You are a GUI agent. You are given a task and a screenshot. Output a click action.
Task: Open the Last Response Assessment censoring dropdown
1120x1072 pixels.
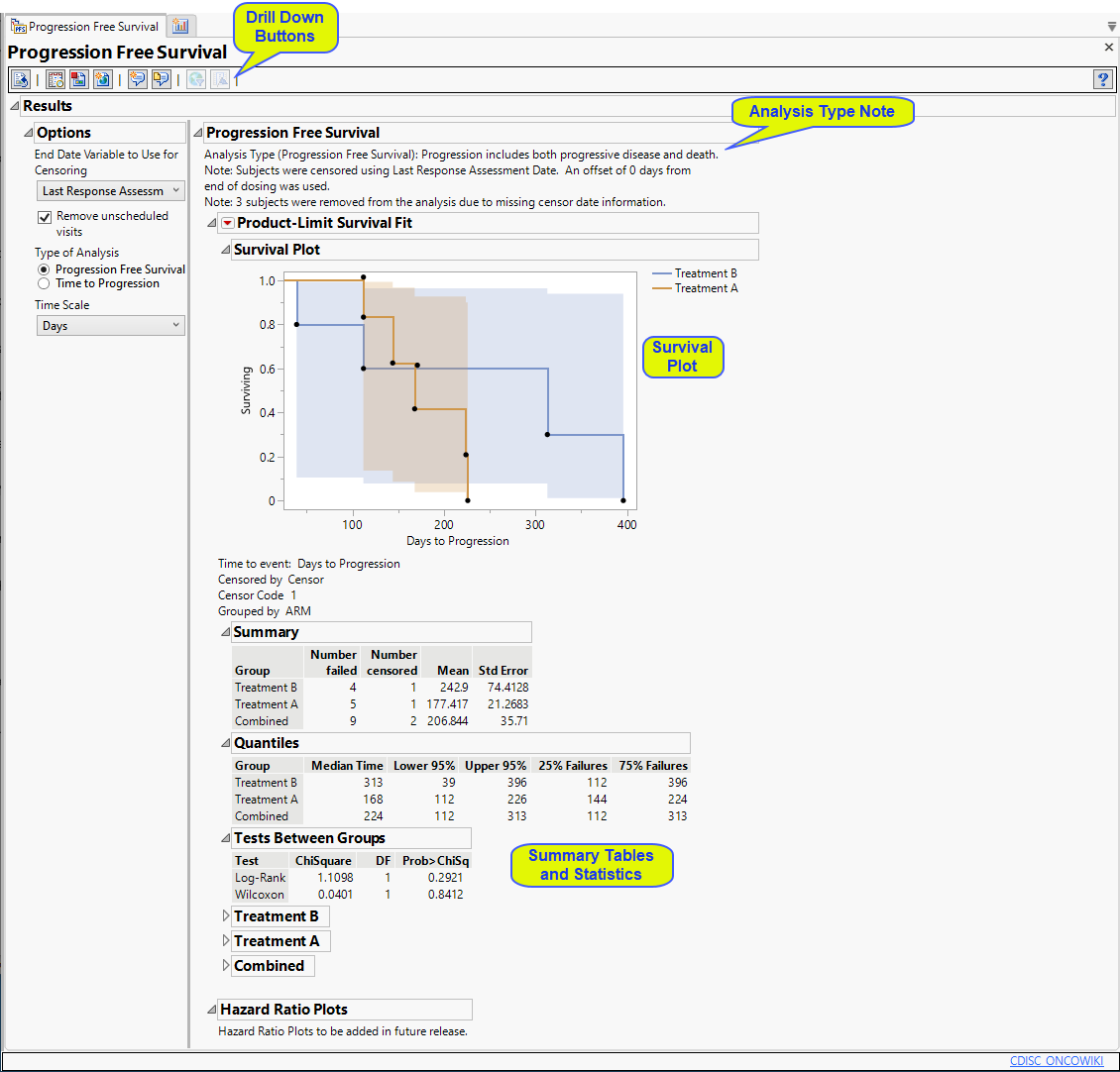point(111,190)
